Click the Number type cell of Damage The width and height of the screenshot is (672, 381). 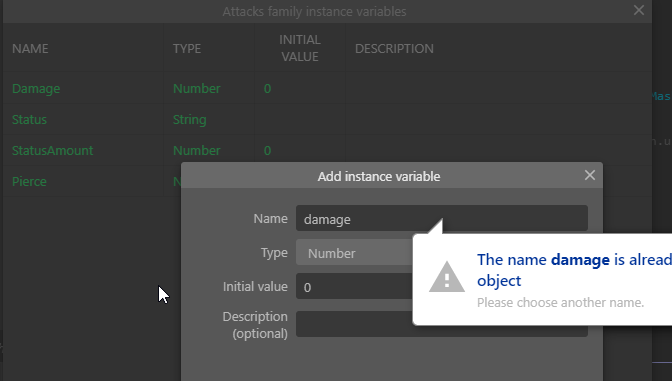coord(197,89)
